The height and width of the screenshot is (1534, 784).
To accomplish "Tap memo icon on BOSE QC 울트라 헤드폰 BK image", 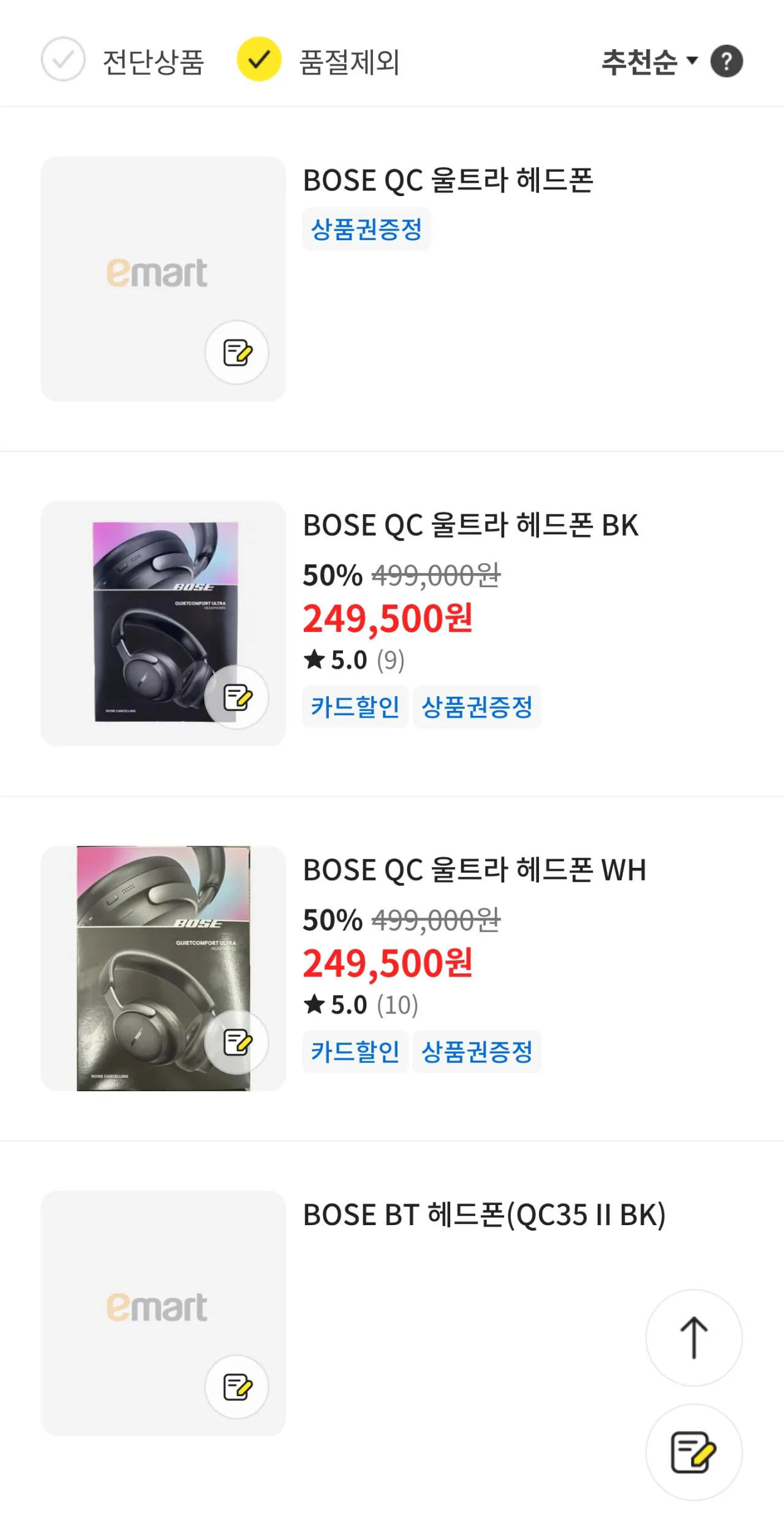I will point(236,697).
